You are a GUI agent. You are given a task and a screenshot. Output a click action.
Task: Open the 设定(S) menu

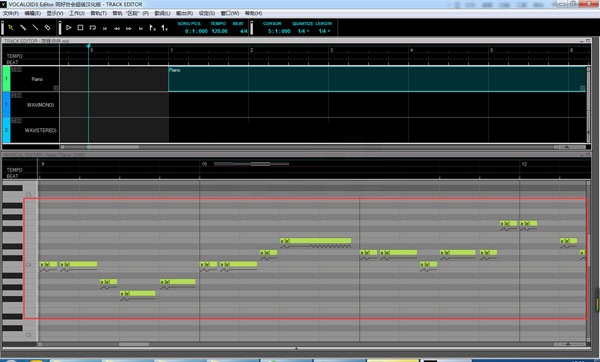(207, 13)
